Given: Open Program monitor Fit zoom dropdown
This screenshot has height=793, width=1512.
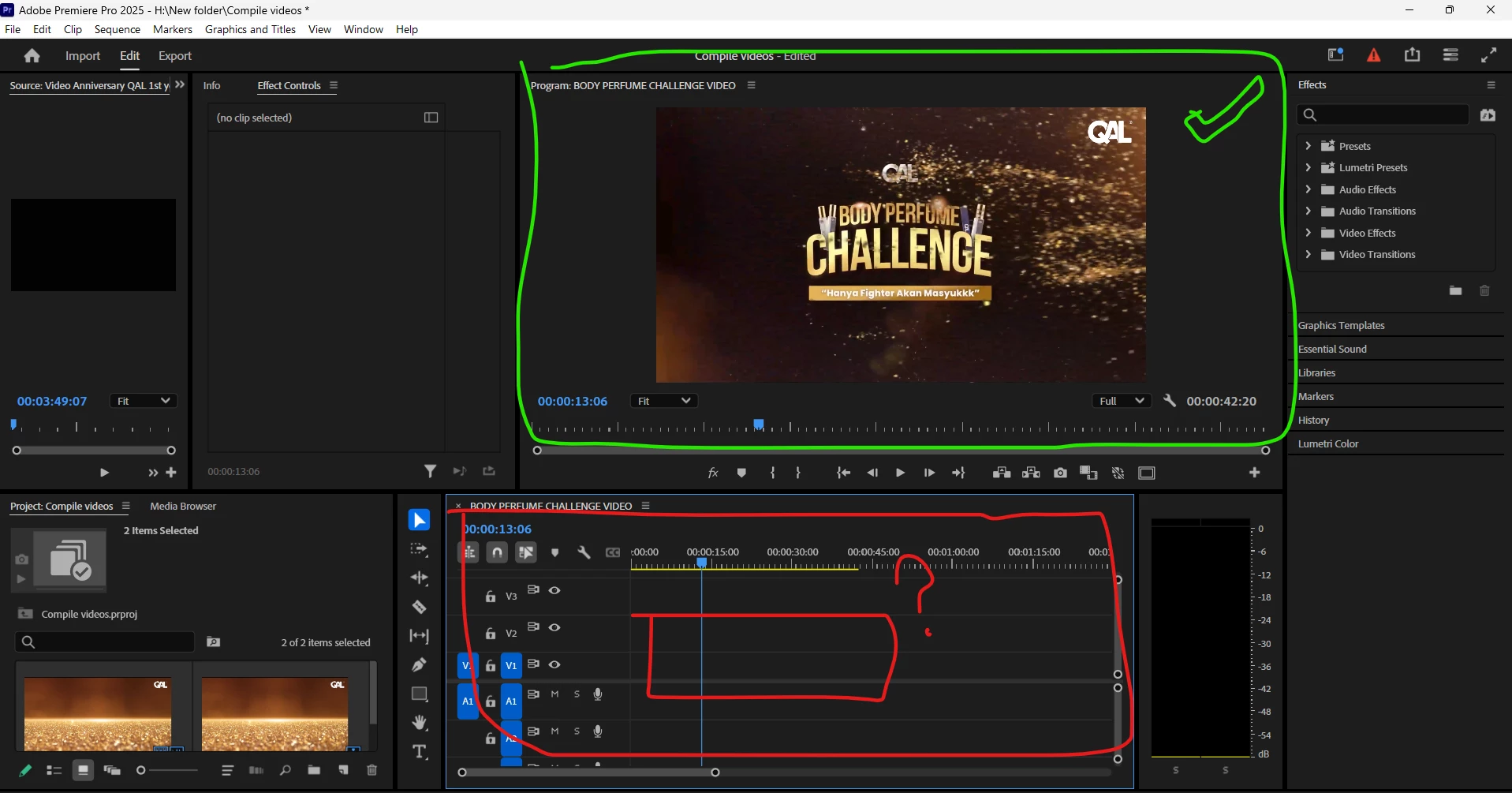Looking at the screenshot, I should (x=664, y=401).
